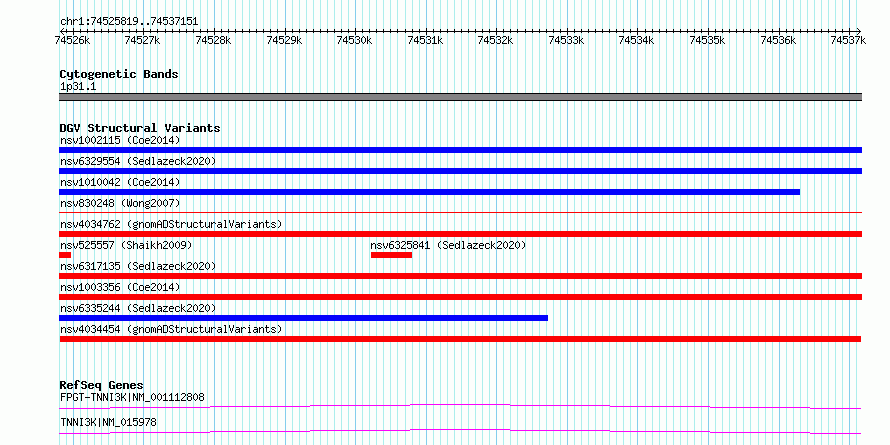
Task: Click the 74535k ruler tick label
Action: point(707,40)
